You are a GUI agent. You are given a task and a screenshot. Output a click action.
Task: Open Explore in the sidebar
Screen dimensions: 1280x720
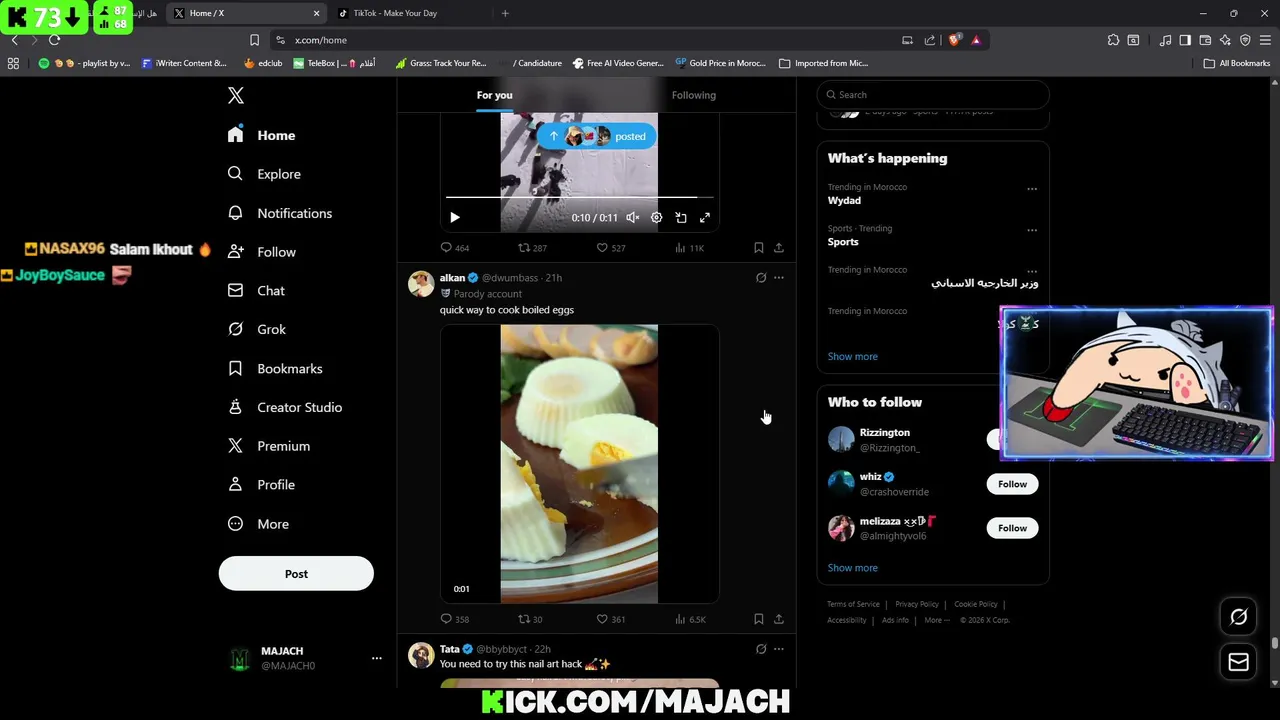264,174
